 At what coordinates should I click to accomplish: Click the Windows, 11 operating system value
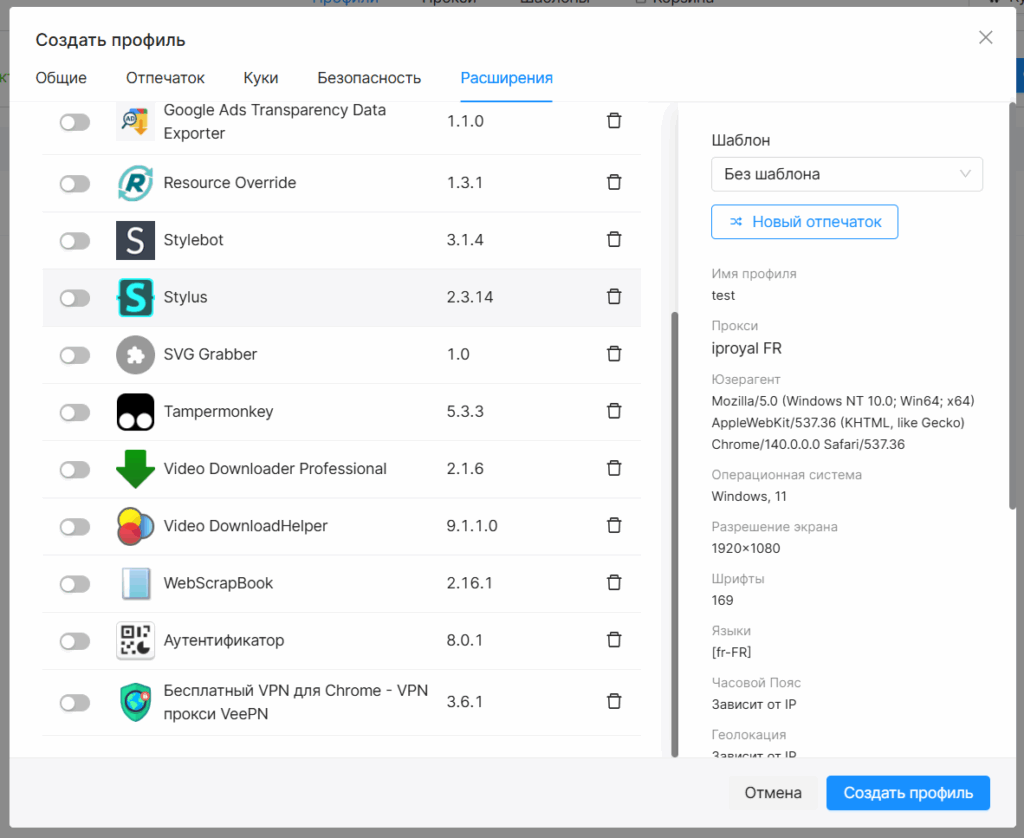pyautogui.click(x=749, y=496)
